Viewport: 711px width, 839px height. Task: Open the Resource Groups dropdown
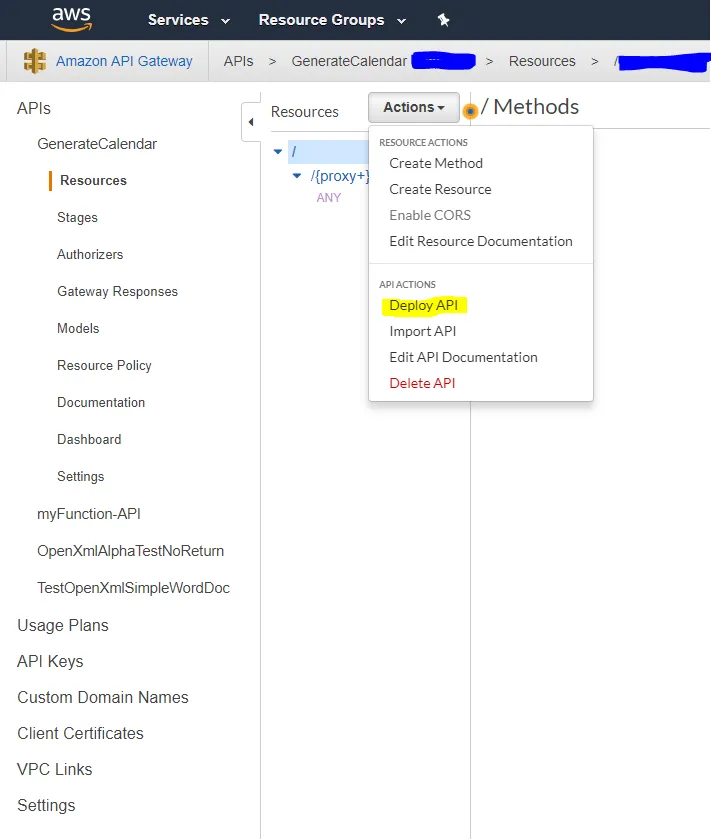332,20
